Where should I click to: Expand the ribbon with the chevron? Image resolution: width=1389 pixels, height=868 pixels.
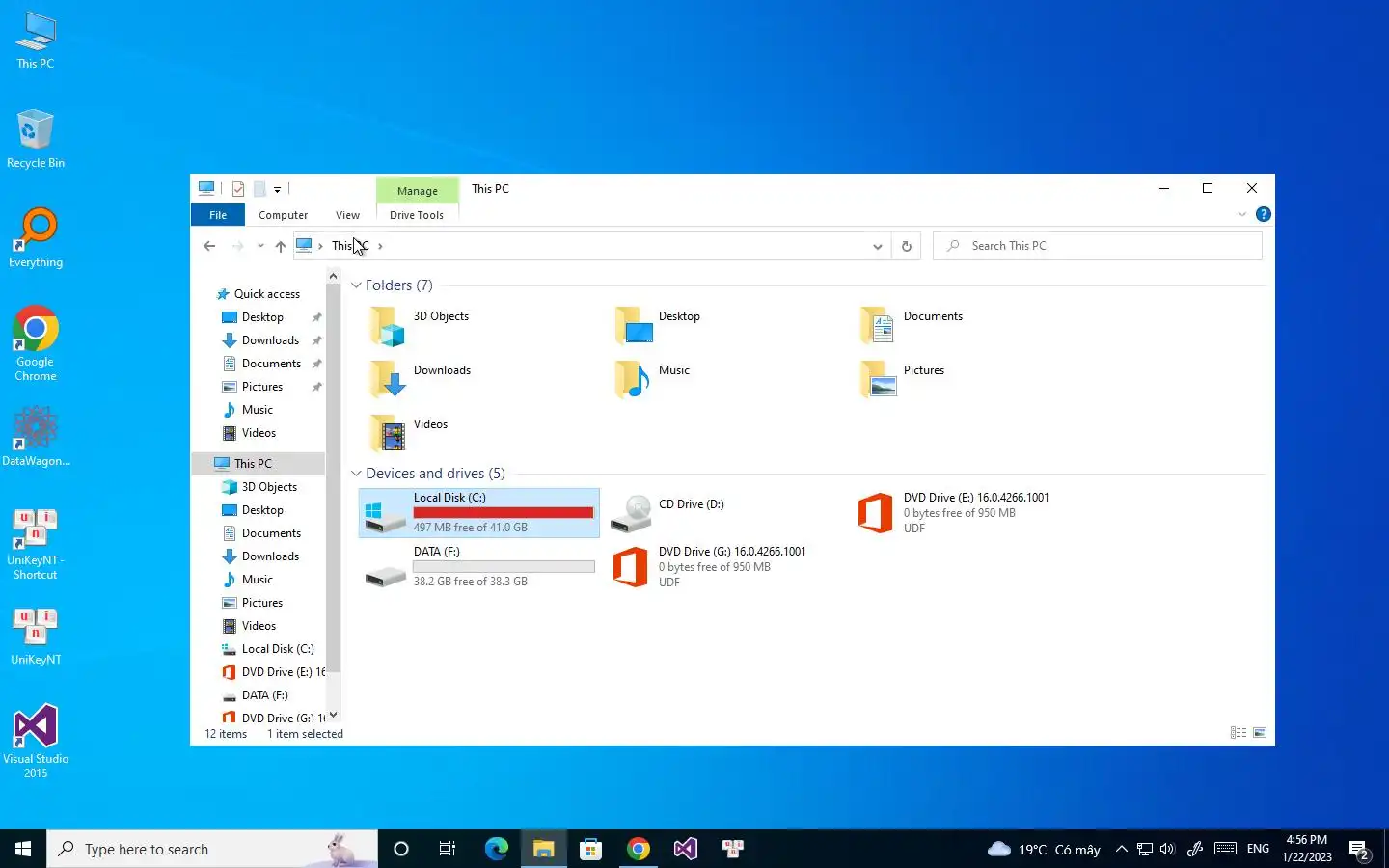pyautogui.click(x=1242, y=214)
